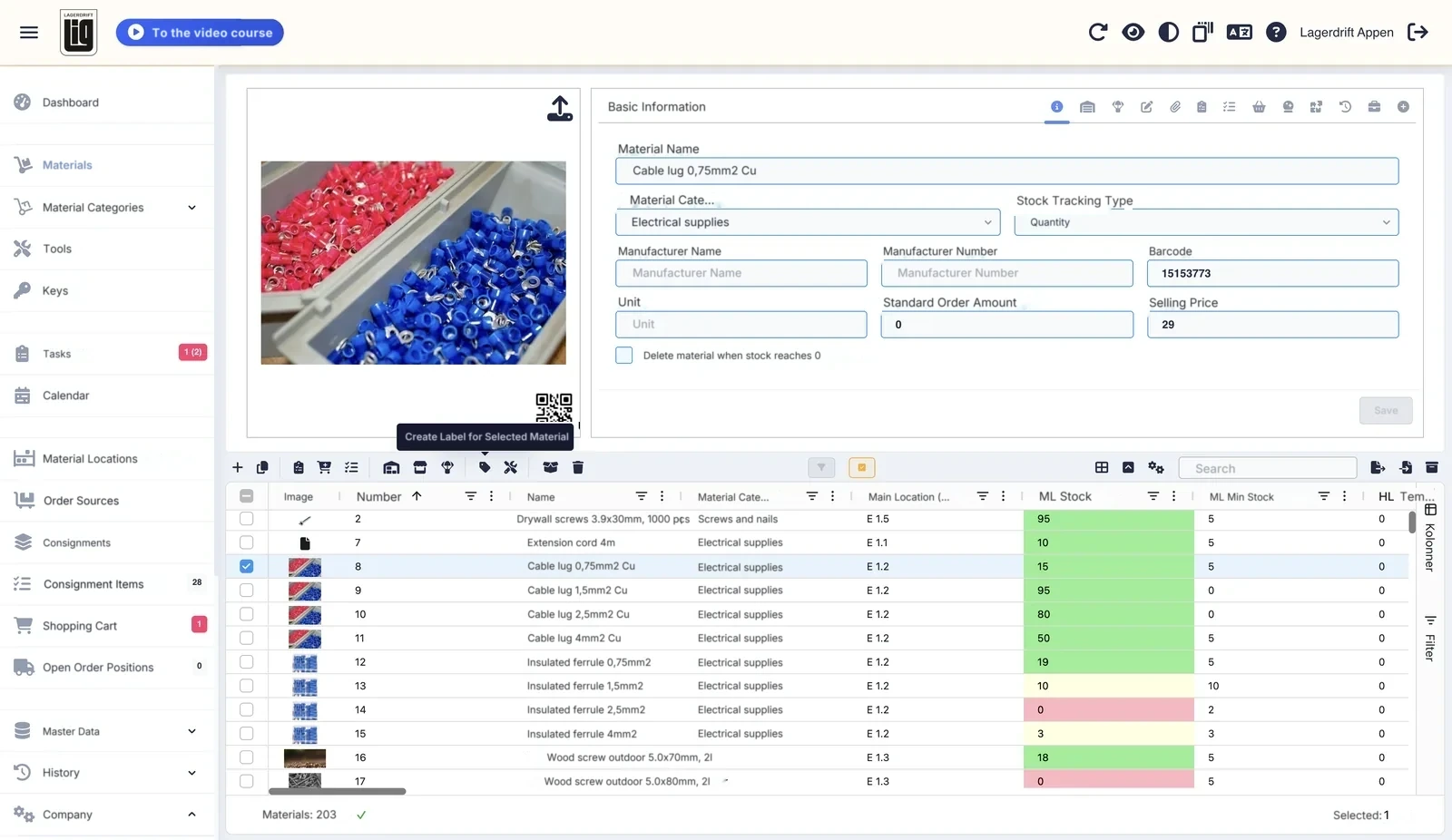Image resolution: width=1452 pixels, height=840 pixels.
Task: Open the Kolonner side panel
Action: (1430, 539)
